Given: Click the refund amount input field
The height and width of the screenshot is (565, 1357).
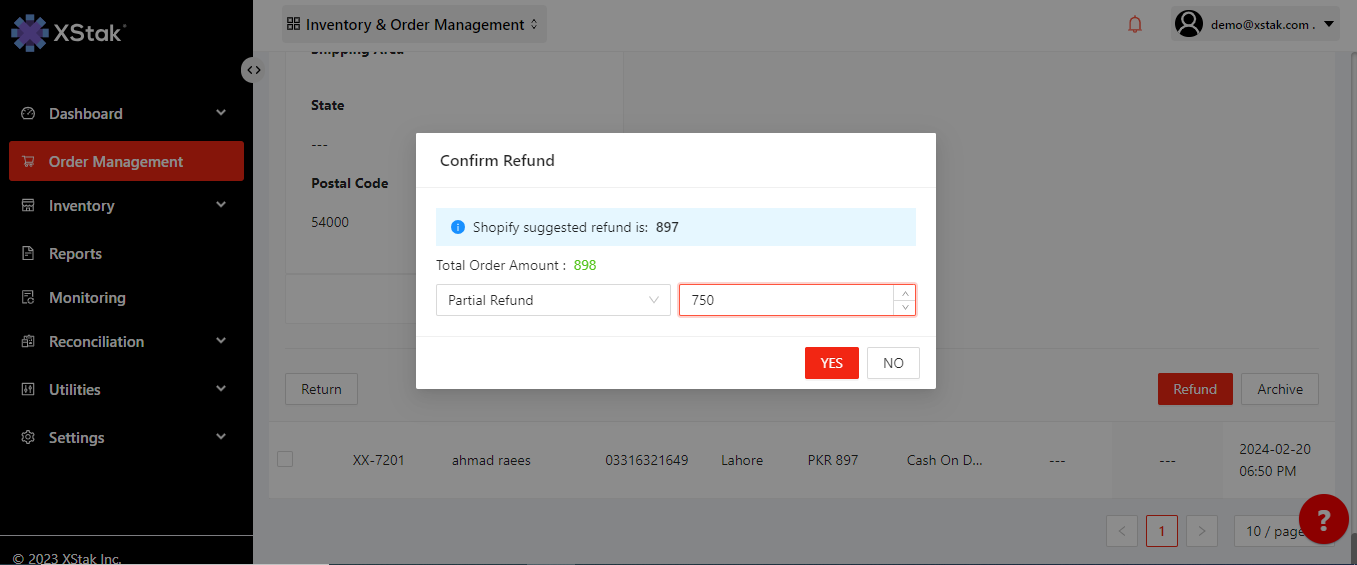Looking at the screenshot, I should (x=785, y=300).
